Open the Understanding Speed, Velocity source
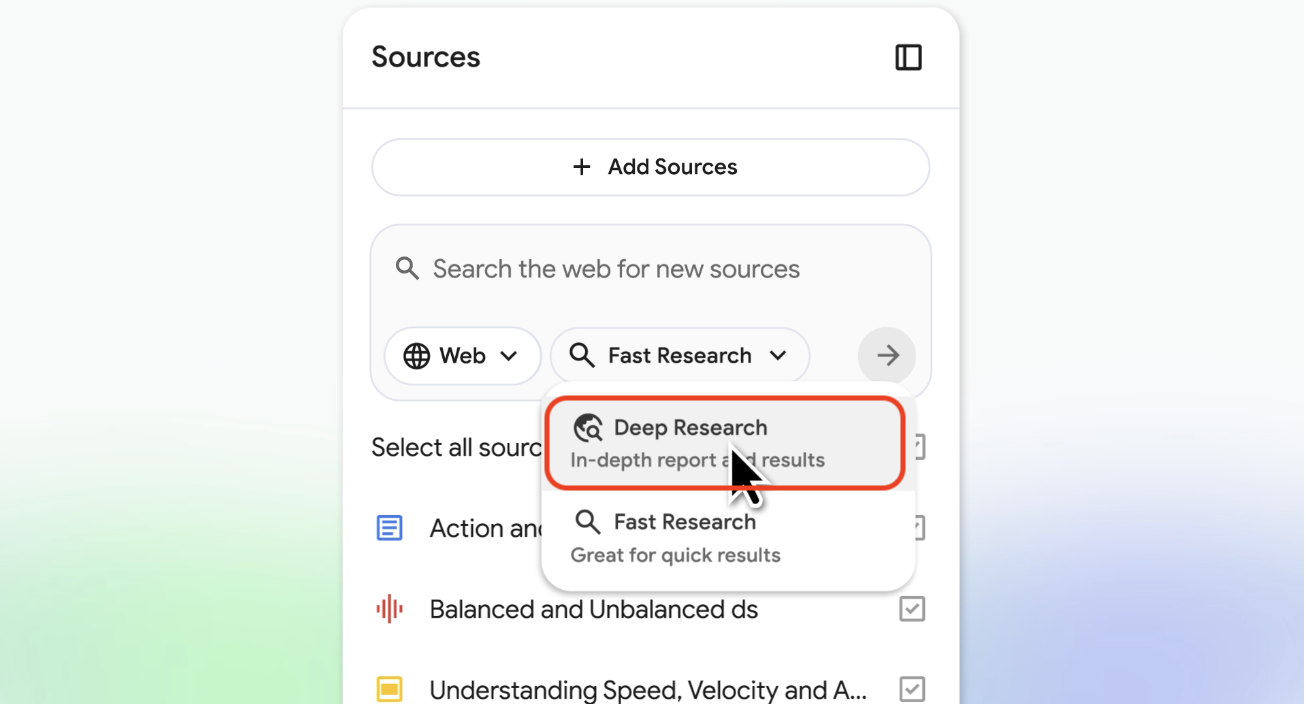The width and height of the screenshot is (1306, 704). pos(647,689)
